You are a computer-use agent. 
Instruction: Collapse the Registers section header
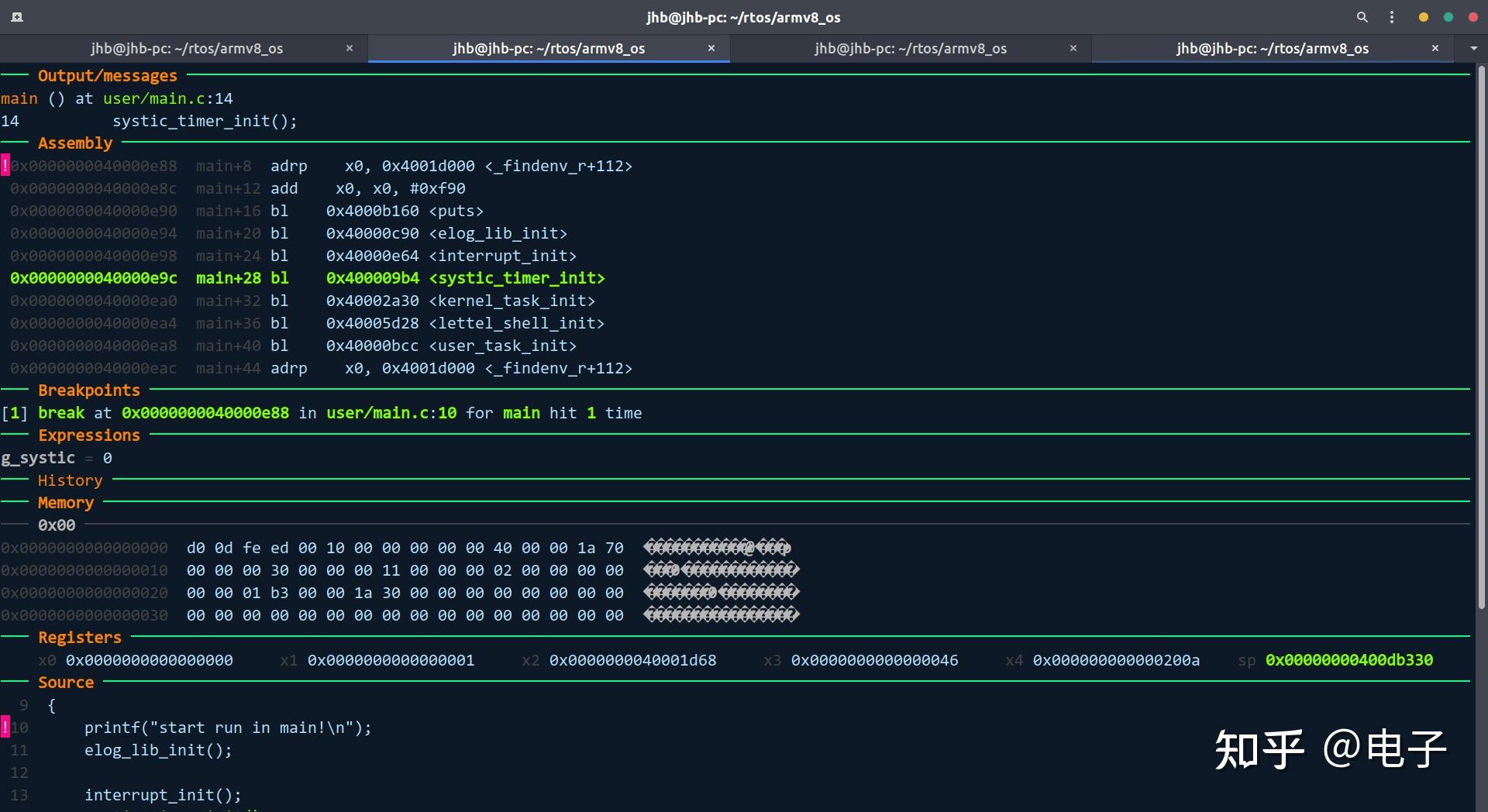click(79, 637)
